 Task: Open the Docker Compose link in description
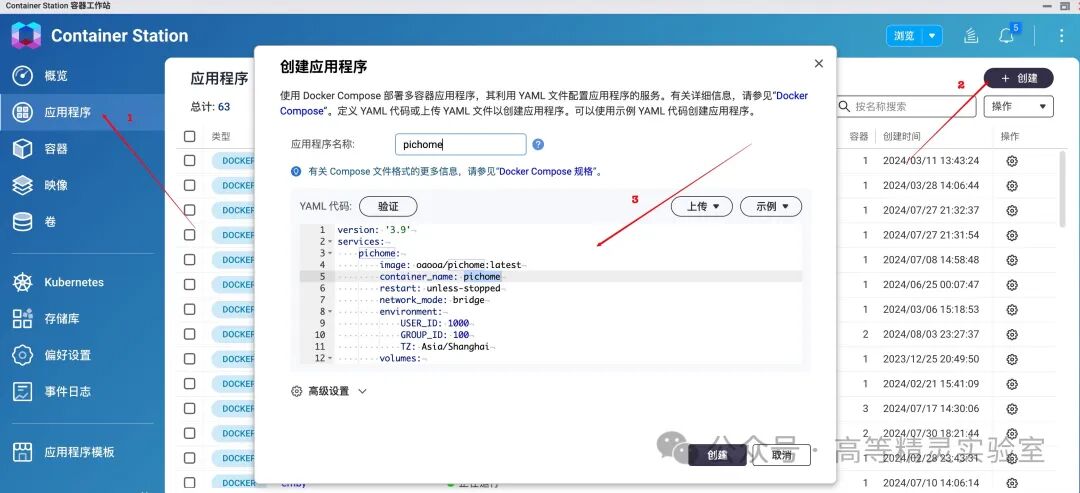click(543, 103)
